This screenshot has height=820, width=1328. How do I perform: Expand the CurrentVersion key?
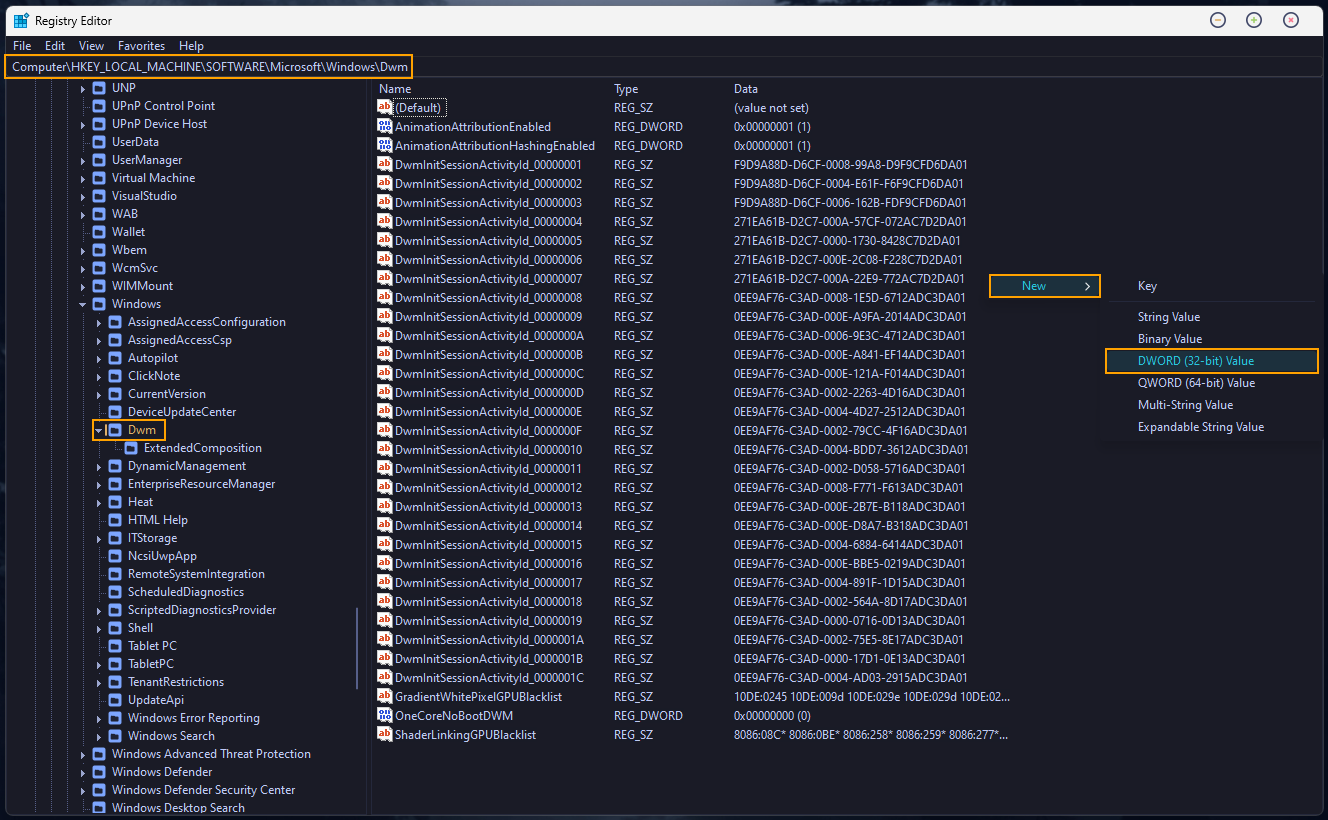(99, 394)
